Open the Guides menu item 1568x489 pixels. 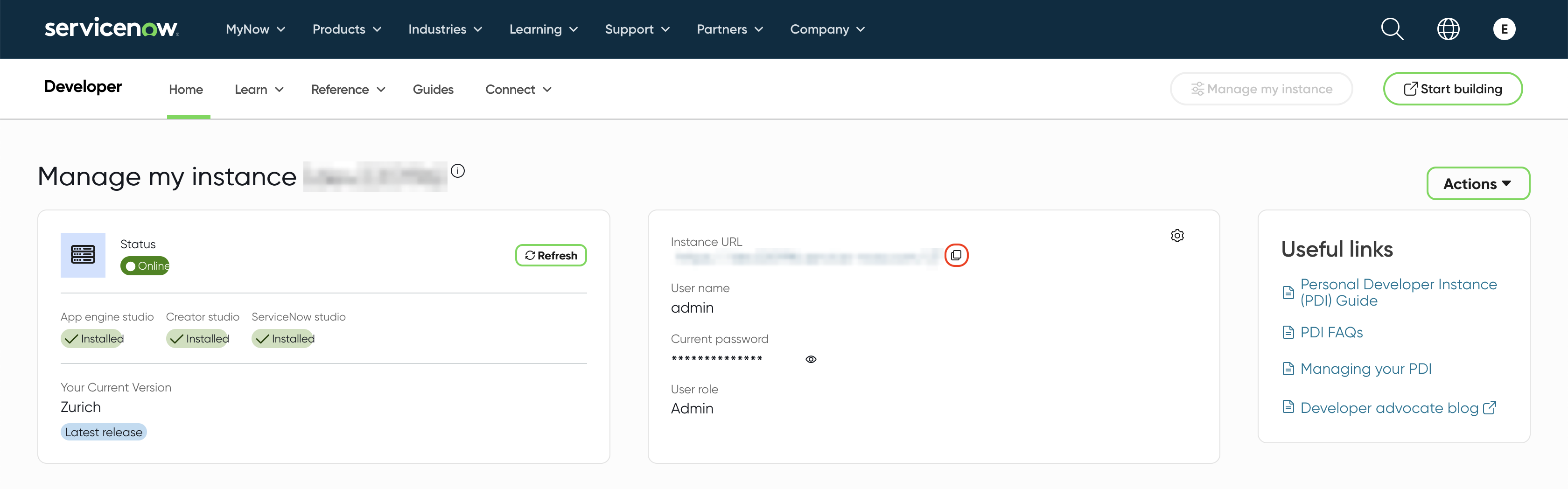point(433,90)
